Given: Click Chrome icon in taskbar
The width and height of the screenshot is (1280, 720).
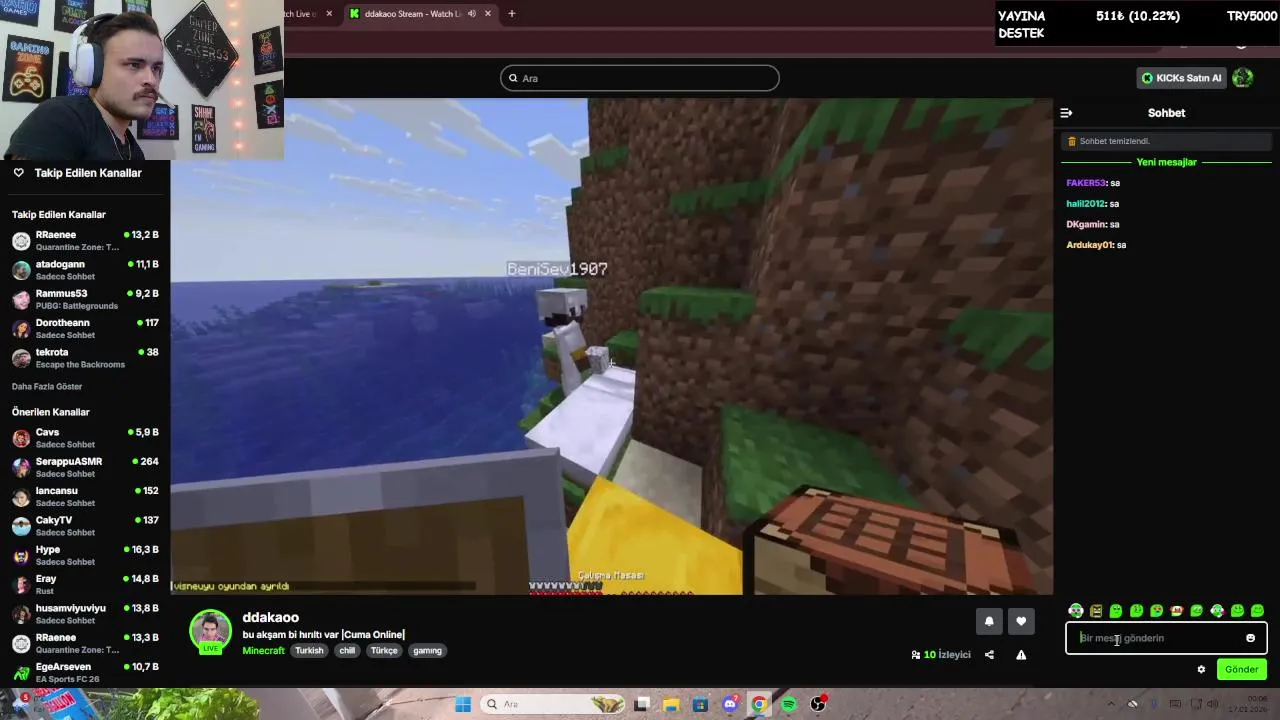Looking at the screenshot, I should pos(759,704).
